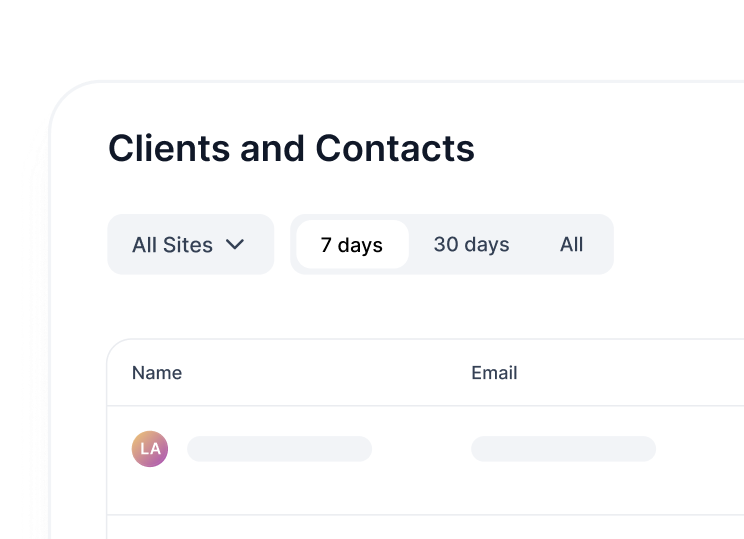Activate the highlighted 7 days pill
Image resolution: width=744 pixels, height=539 pixels.
(352, 245)
